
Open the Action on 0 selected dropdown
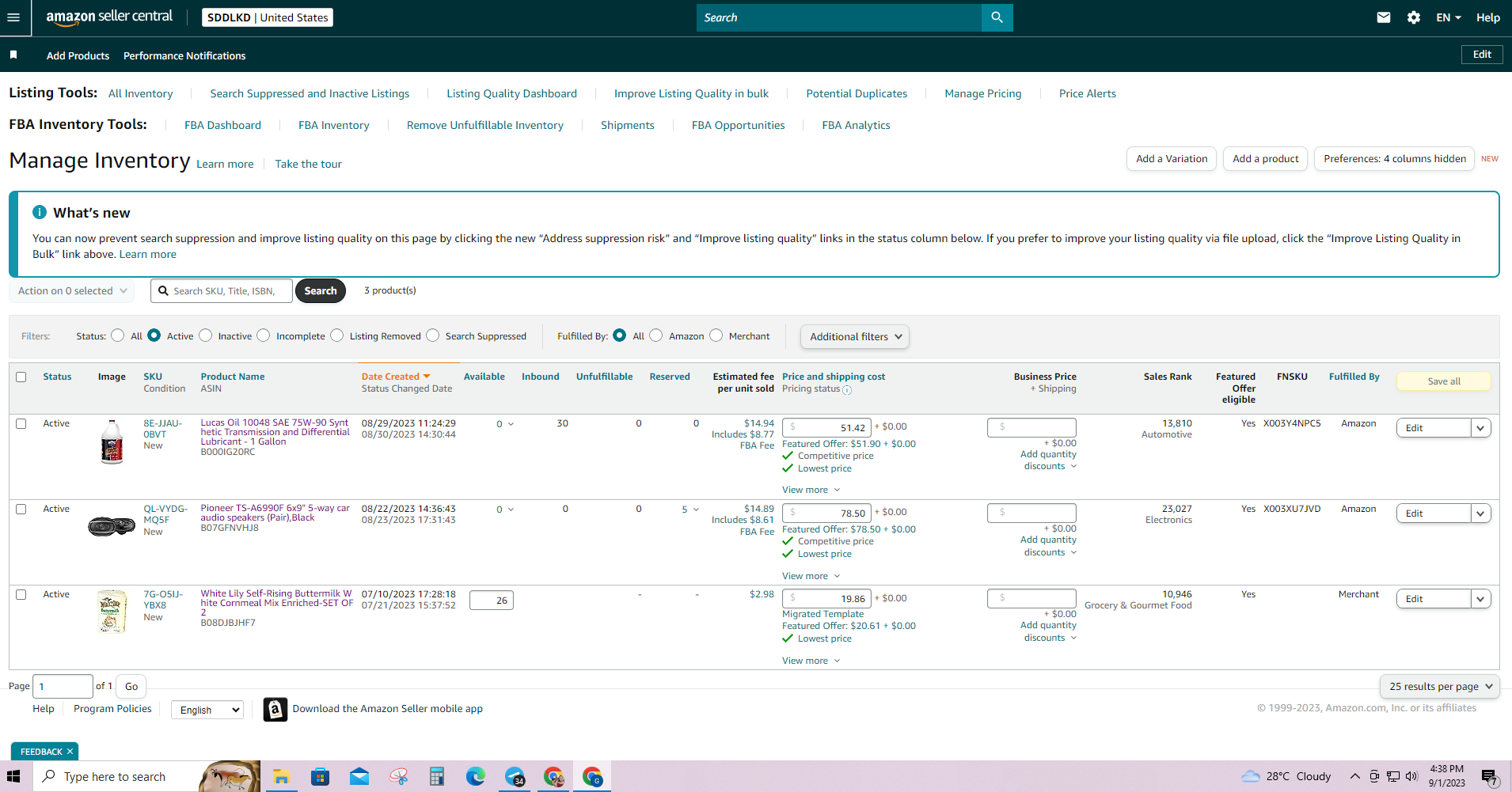pos(71,291)
